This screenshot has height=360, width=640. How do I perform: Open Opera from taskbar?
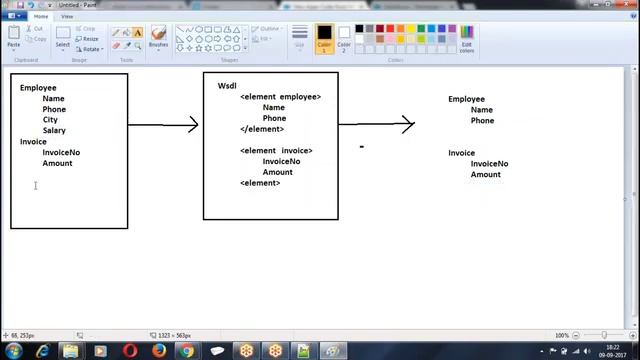coord(130,351)
